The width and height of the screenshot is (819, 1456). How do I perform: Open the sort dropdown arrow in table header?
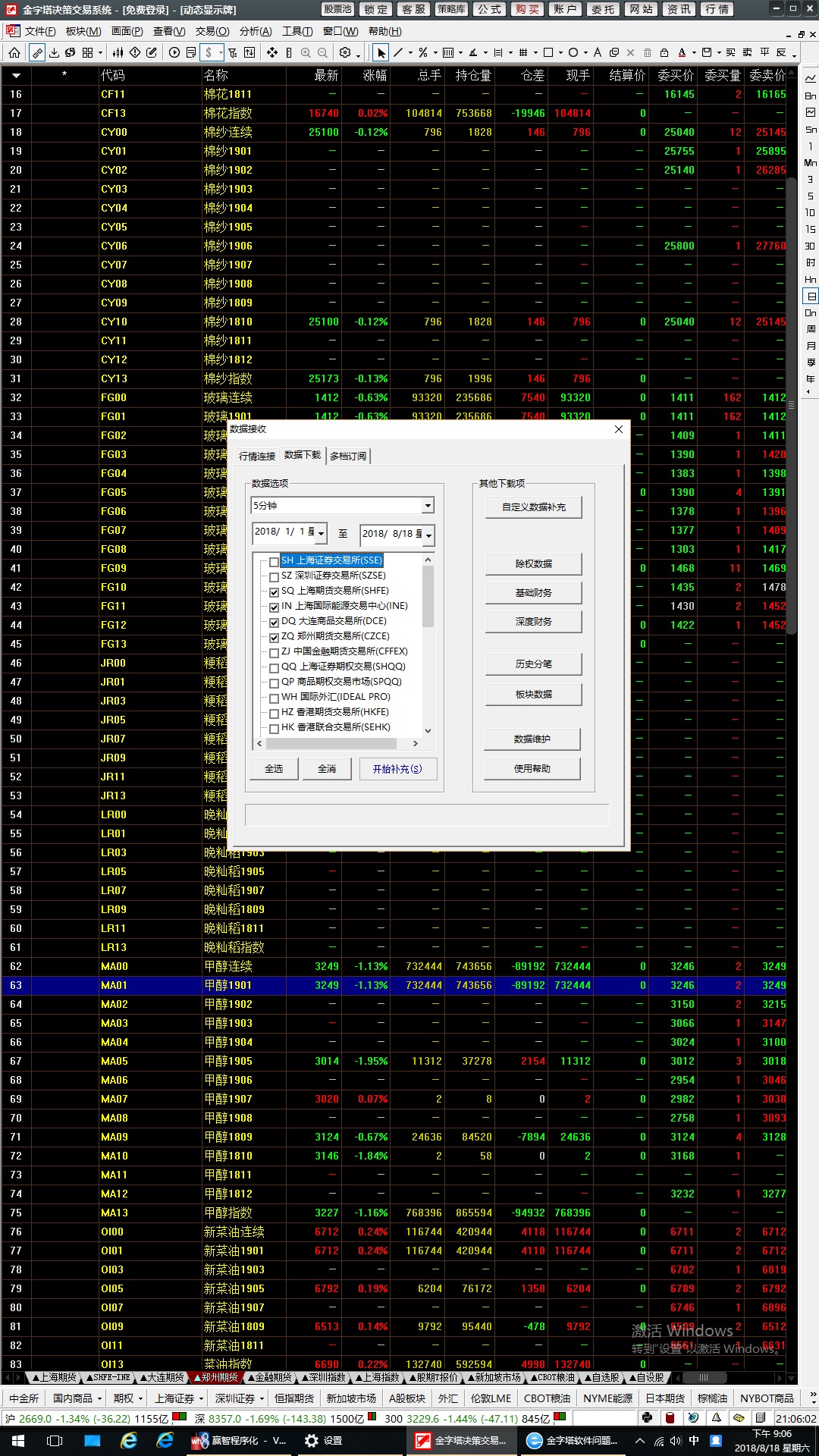tap(16, 76)
